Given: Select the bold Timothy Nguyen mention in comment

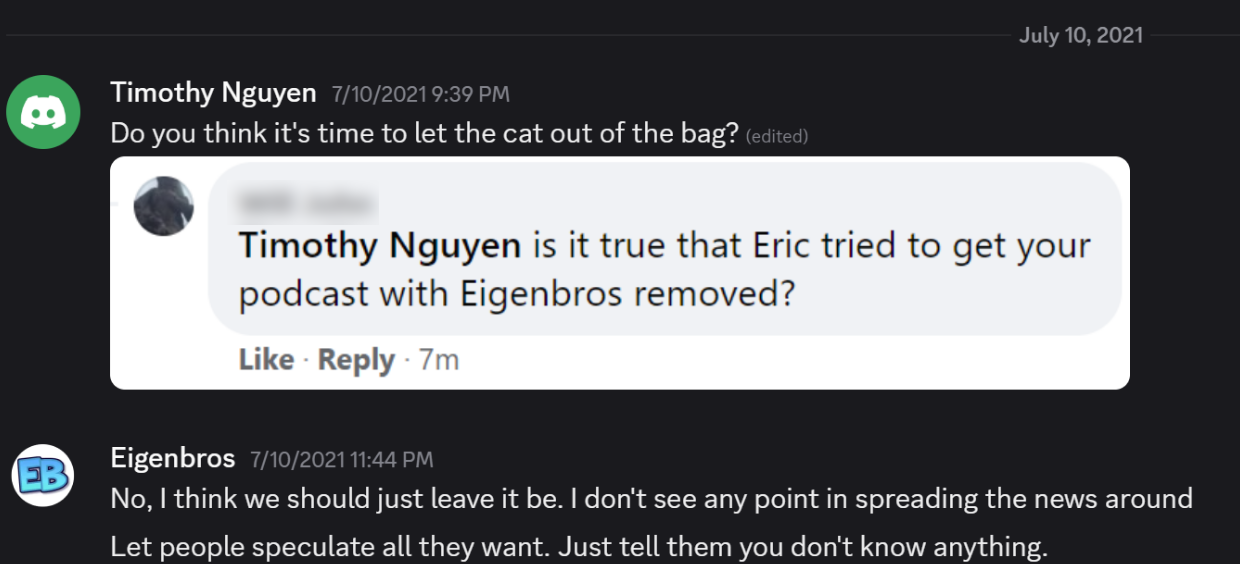Looking at the screenshot, I should pyautogui.click(x=380, y=246).
